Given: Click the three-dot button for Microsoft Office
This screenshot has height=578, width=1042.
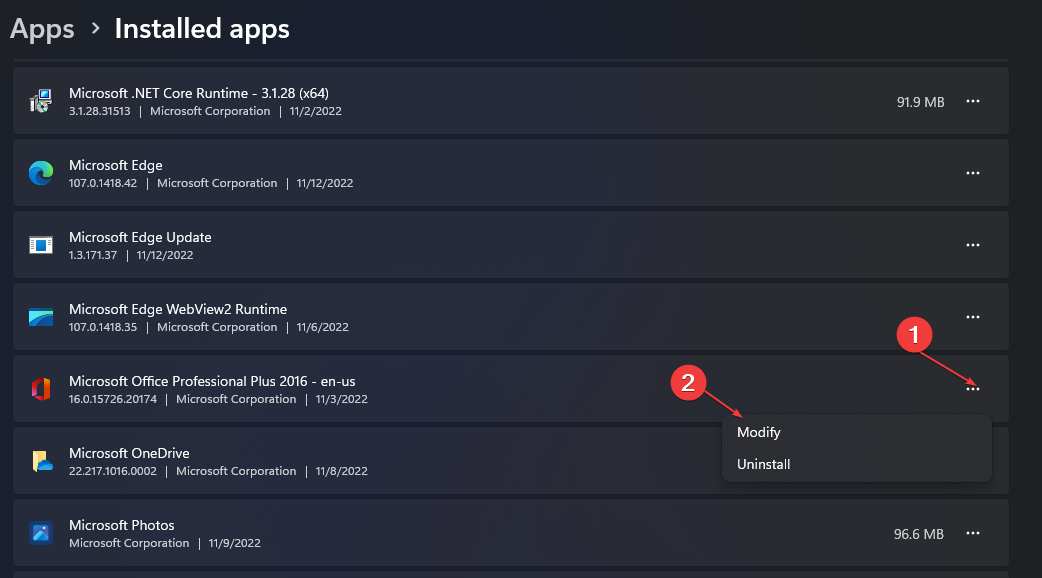Looking at the screenshot, I should [973, 389].
